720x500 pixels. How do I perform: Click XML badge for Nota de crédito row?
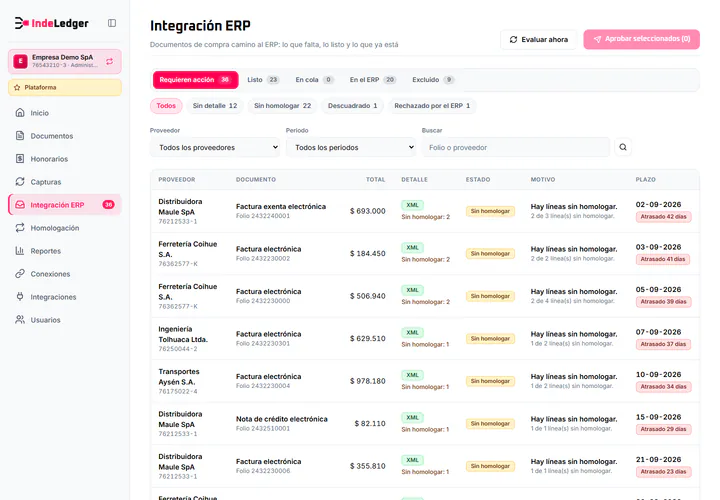(x=412, y=418)
